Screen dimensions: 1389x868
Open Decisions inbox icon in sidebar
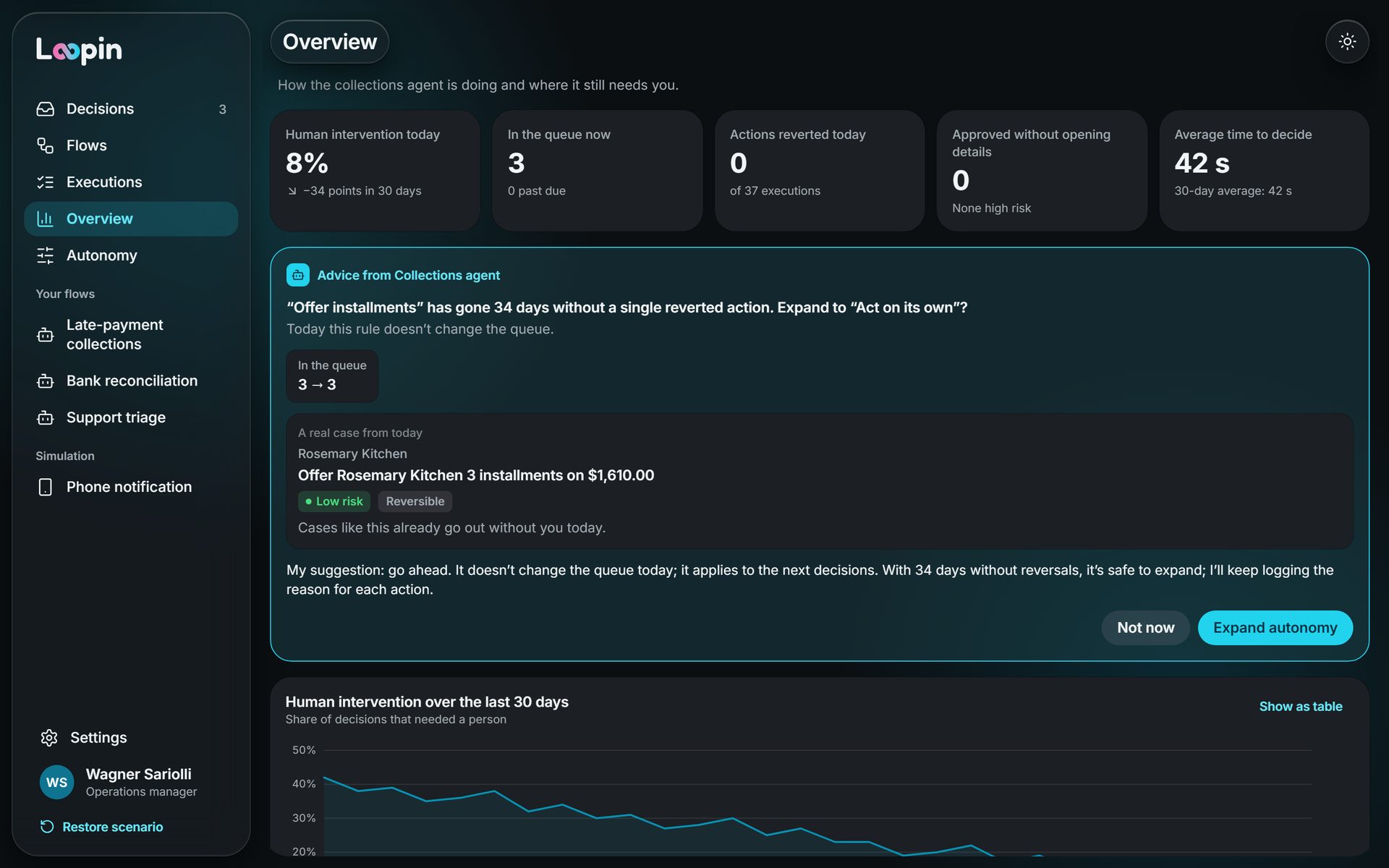click(46, 109)
